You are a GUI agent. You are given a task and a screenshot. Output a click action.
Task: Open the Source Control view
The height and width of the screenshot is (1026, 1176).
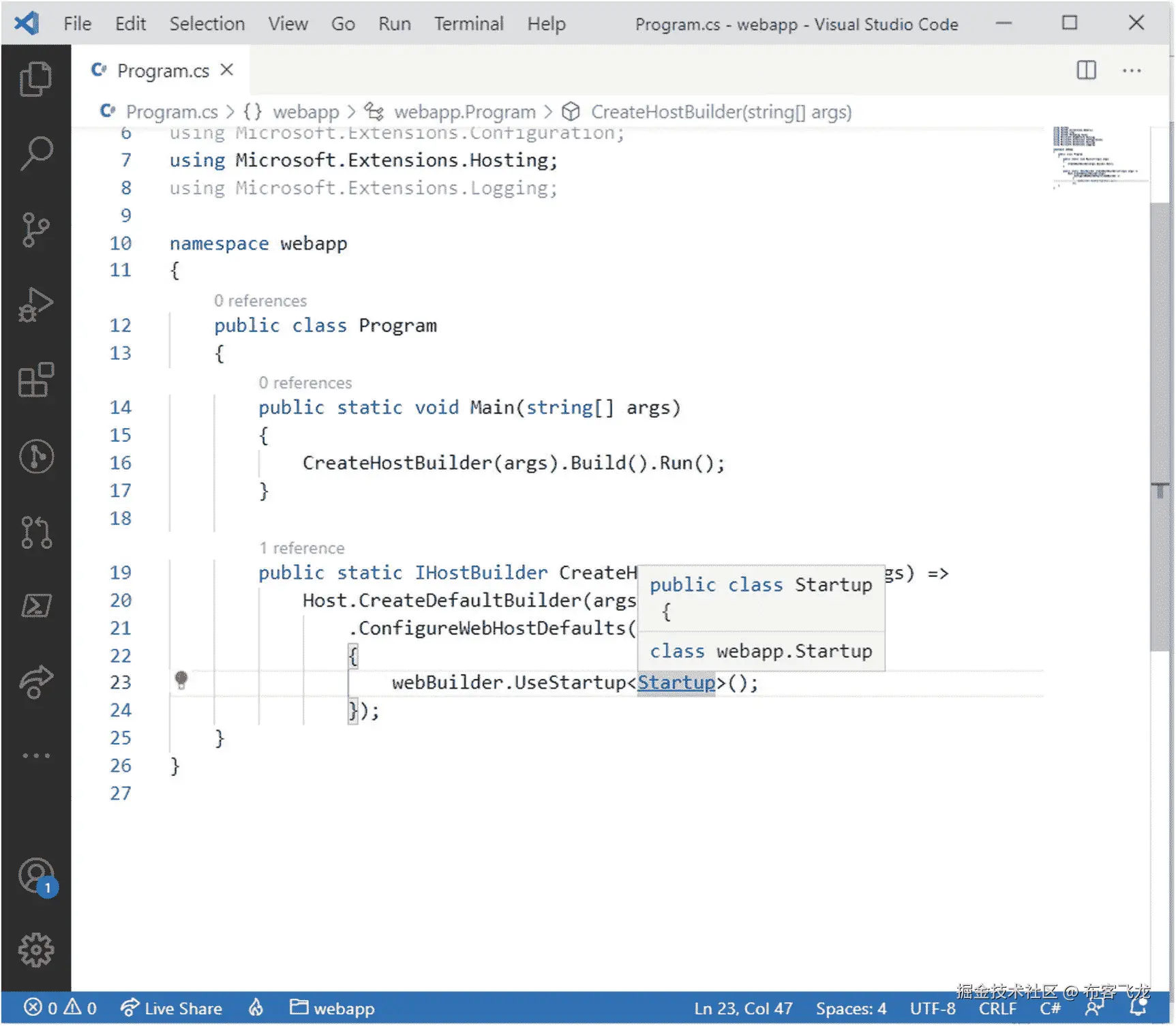tap(35, 230)
